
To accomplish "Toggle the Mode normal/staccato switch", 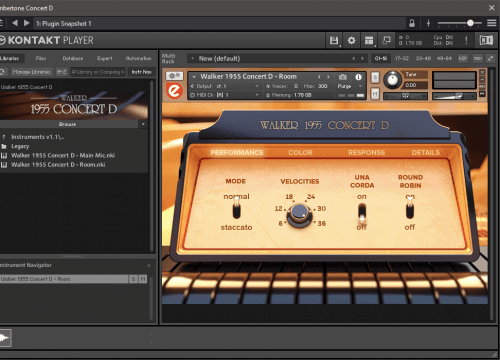I will (x=236, y=209).
